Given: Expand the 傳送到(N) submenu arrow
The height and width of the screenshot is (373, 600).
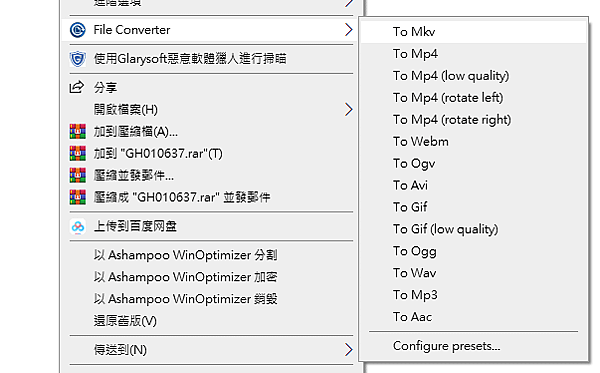Looking at the screenshot, I should click(x=348, y=350).
